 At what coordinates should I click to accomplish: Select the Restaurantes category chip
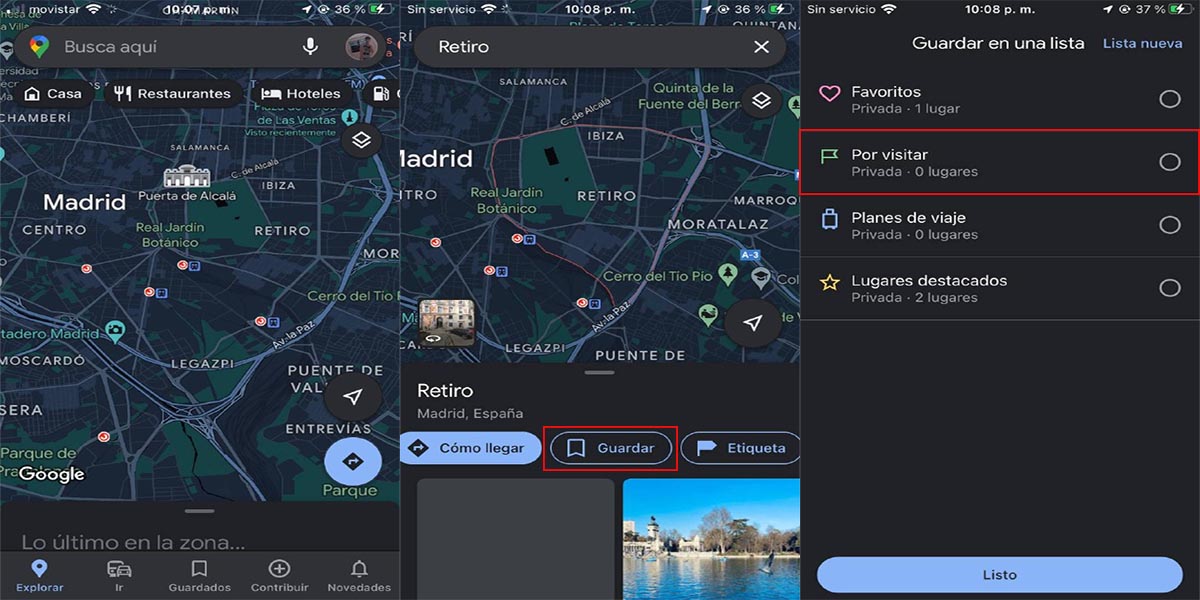tap(173, 94)
